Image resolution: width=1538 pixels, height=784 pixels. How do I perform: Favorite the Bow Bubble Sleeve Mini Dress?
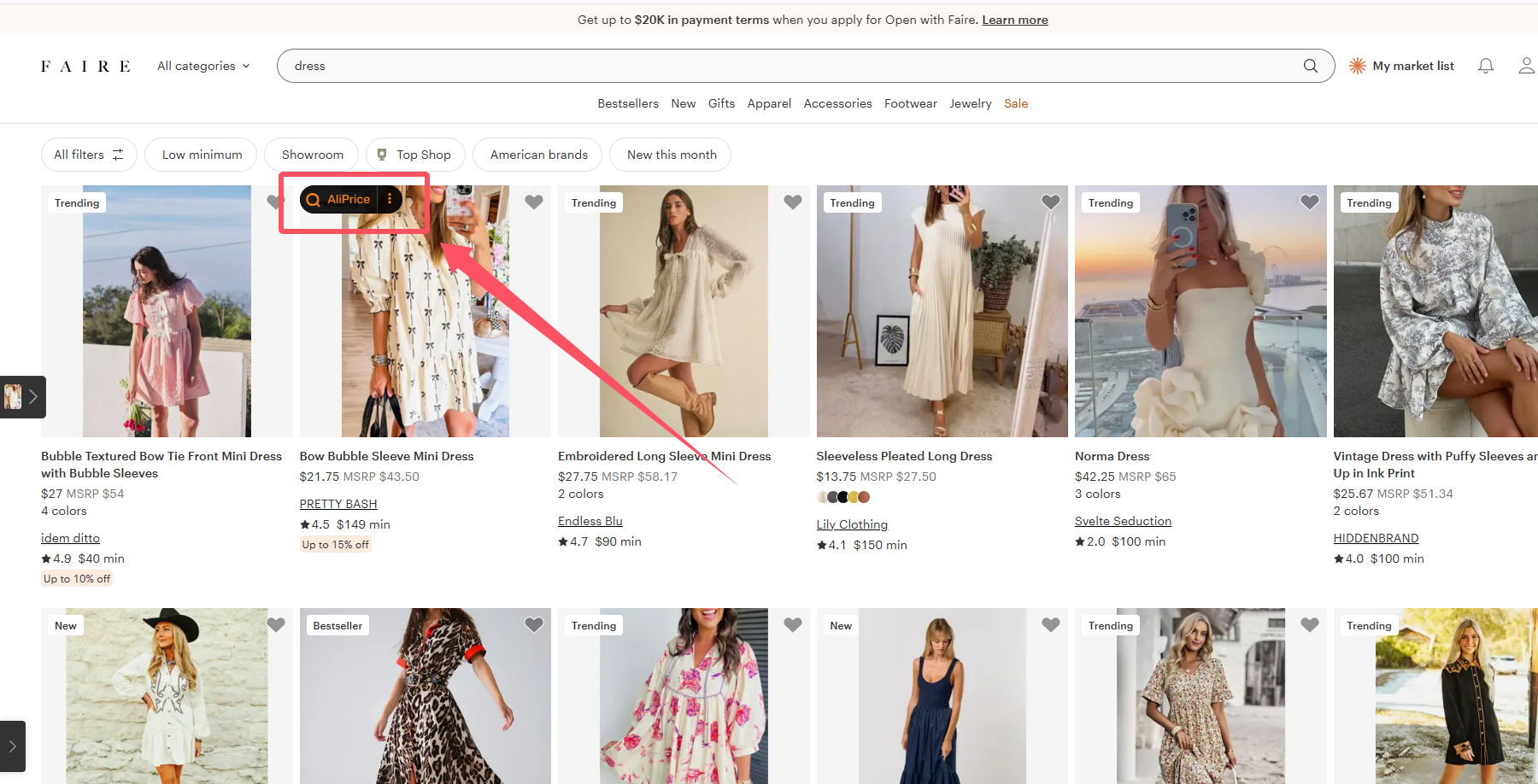coord(534,202)
